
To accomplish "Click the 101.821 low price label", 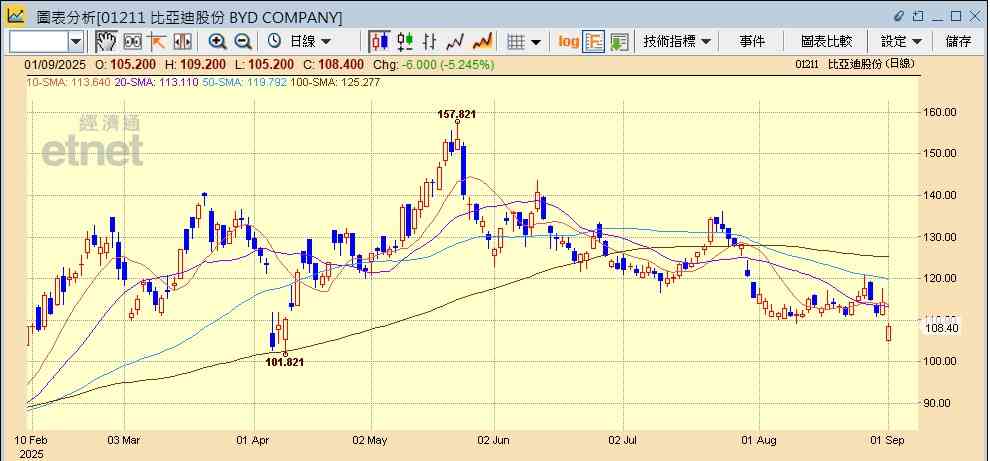I will pos(285,362).
